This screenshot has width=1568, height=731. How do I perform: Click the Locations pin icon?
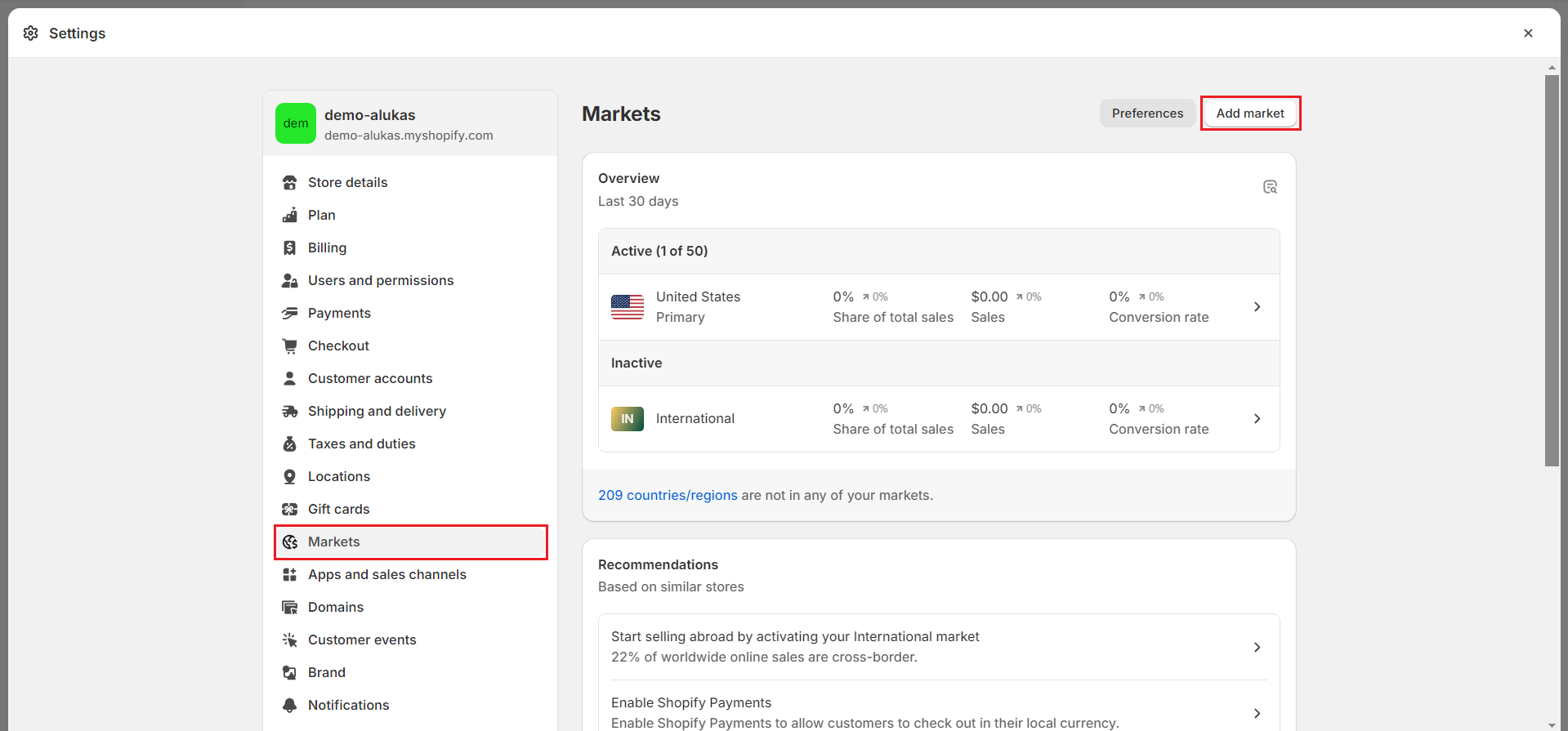pos(289,477)
